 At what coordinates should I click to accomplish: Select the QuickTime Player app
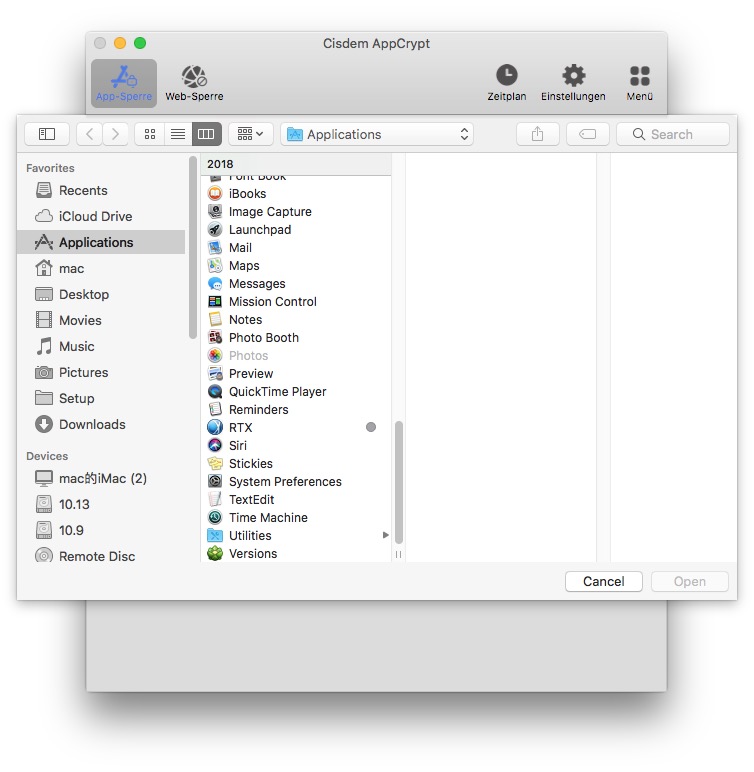coord(296,391)
